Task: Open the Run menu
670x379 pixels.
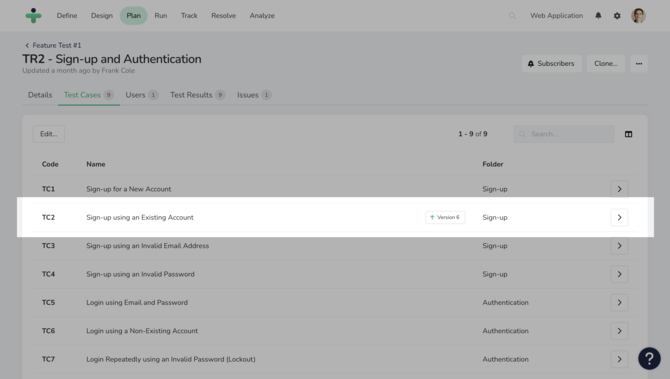Action: click(161, 16)
